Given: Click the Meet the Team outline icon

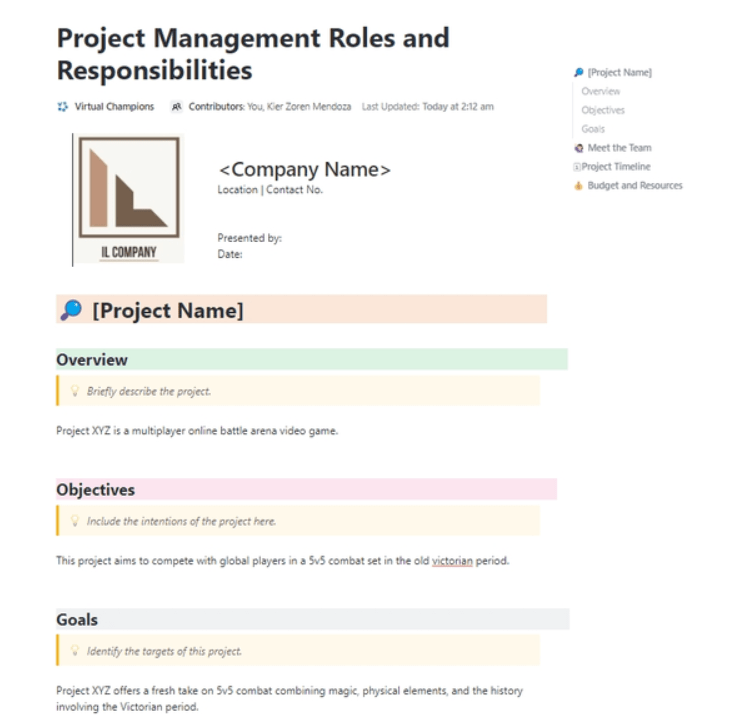Looking at the screenshot, I should pos(579,148).
